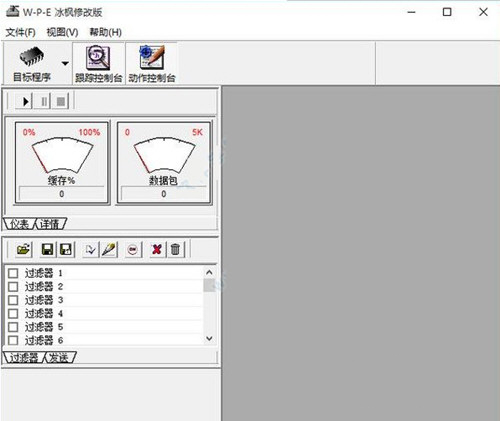This screenshot has height=421, width=500.
Task: Select the 过滤器 6 row text
Action: click(44, 340)
